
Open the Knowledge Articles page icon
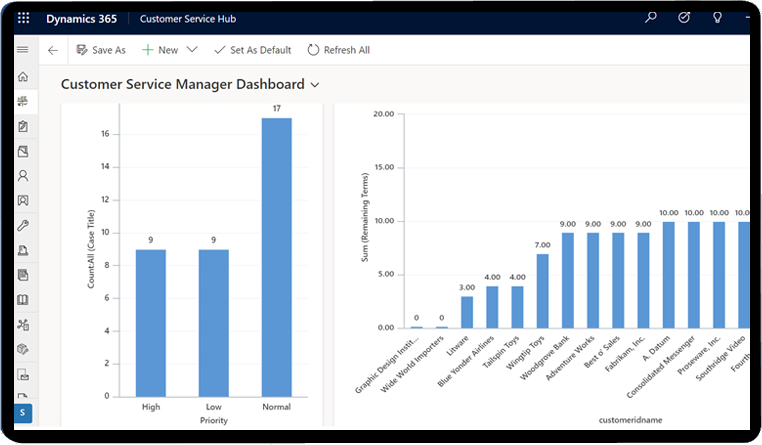point(23,275)
